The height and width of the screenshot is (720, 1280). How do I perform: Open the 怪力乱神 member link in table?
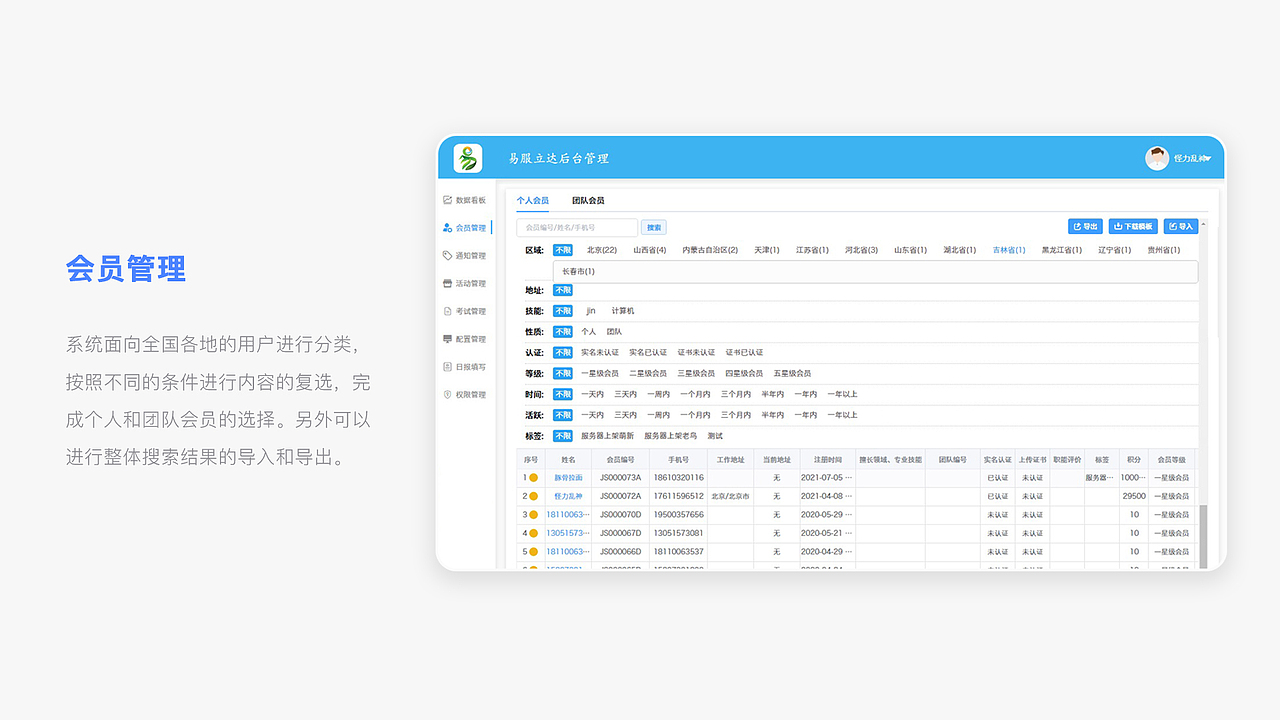(x=569, y=495)
